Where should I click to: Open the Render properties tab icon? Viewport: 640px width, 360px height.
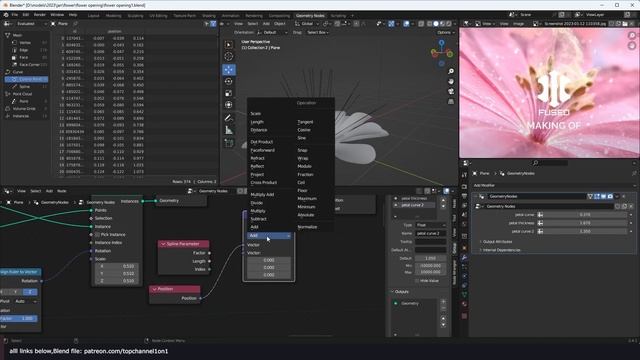click(464, 187)
